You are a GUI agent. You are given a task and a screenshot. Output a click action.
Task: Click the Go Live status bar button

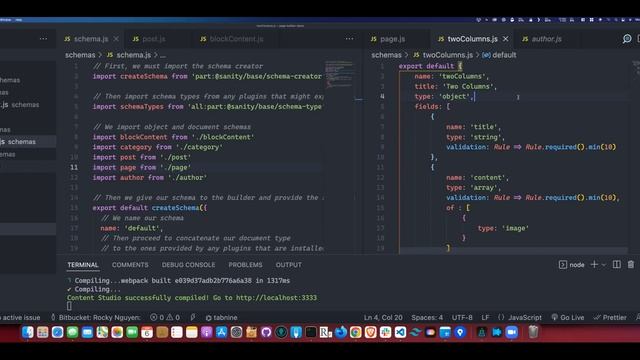568,317
